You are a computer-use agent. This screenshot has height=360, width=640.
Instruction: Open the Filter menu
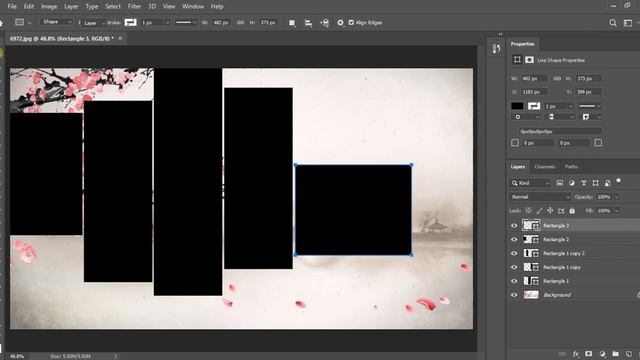(134, 7)
